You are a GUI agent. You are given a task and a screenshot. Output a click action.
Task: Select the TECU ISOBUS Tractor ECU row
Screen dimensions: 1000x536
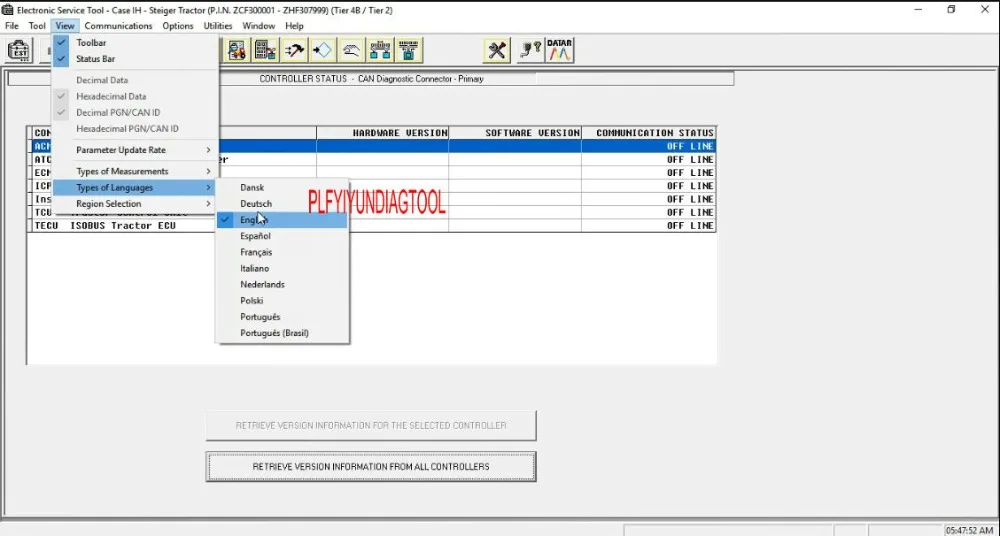[371, 226]
